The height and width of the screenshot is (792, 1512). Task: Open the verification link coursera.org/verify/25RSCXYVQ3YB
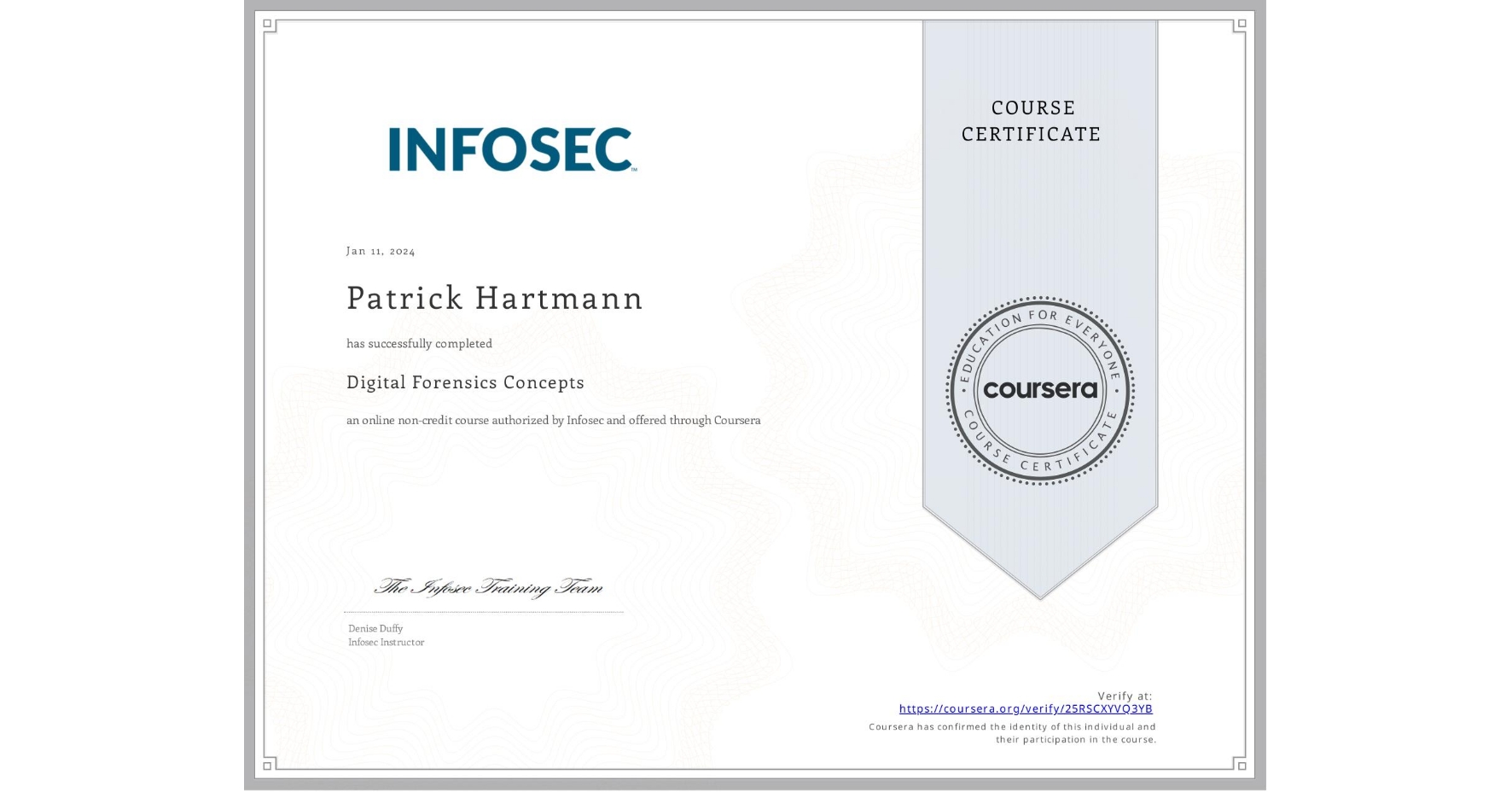(x=1026, y=708)
